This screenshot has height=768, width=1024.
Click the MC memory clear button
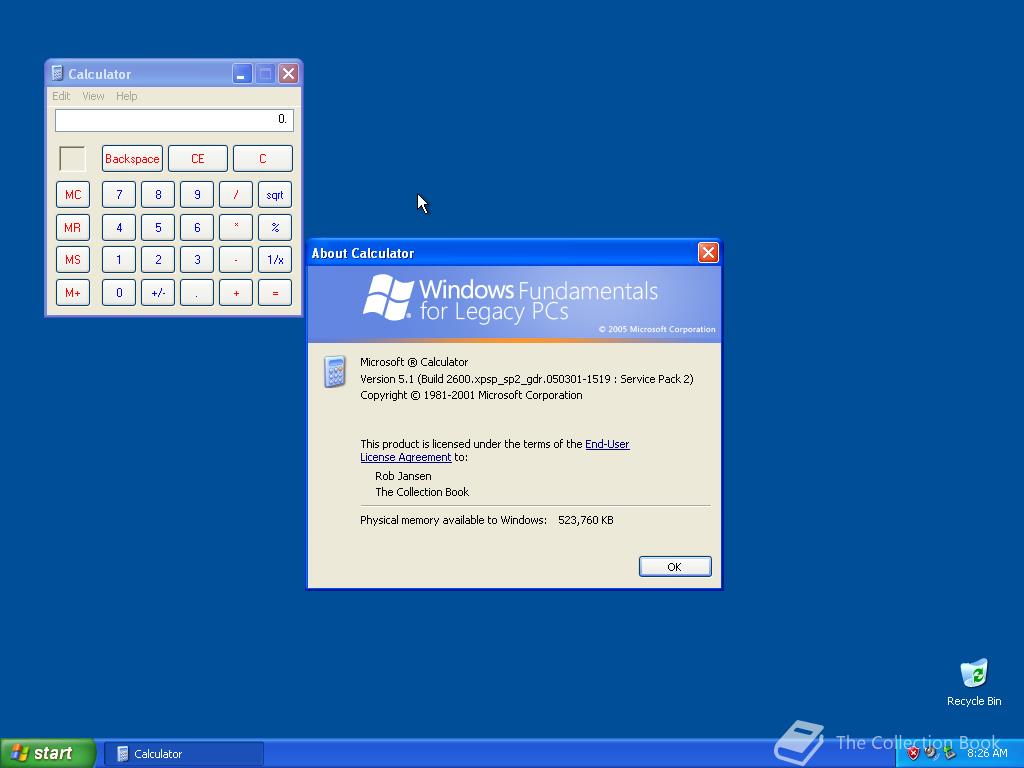point(72,195)
